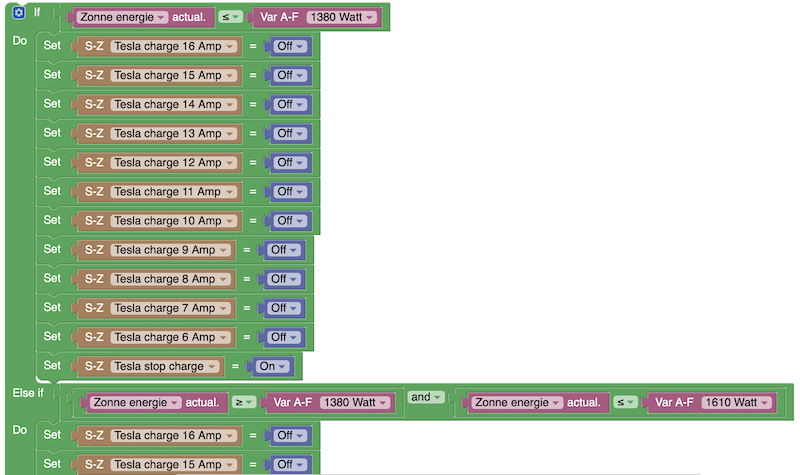
Task: Open Tesla charge 15 Amp dropdown in second Do
Action: (x=173, y=465)
